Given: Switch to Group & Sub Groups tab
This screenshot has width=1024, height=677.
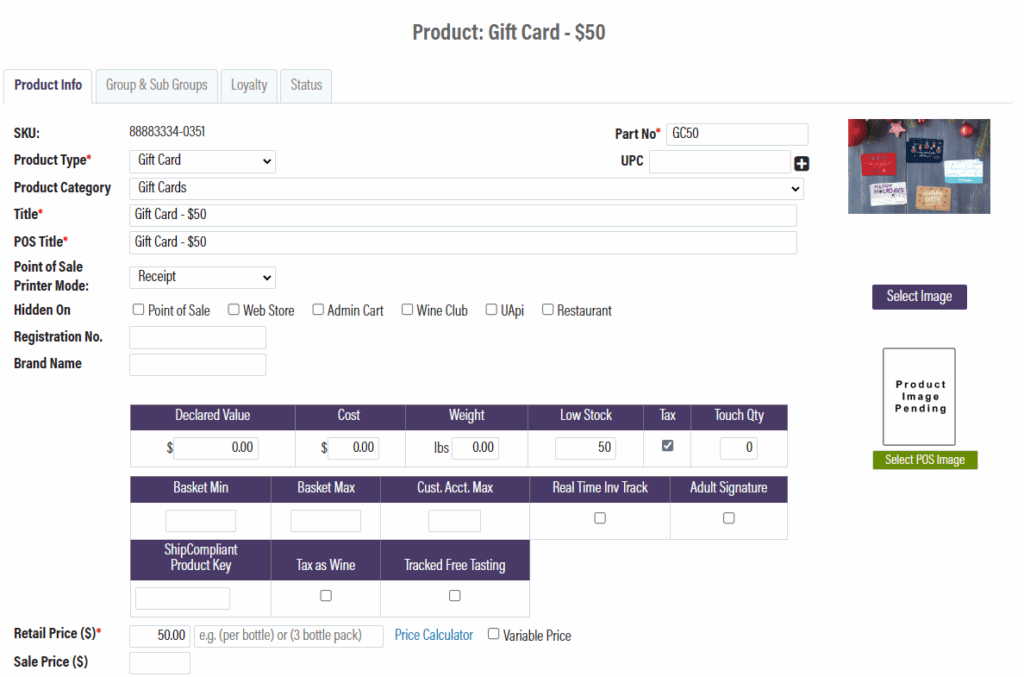Looking at the screenshot, I should tap(157, 85).
